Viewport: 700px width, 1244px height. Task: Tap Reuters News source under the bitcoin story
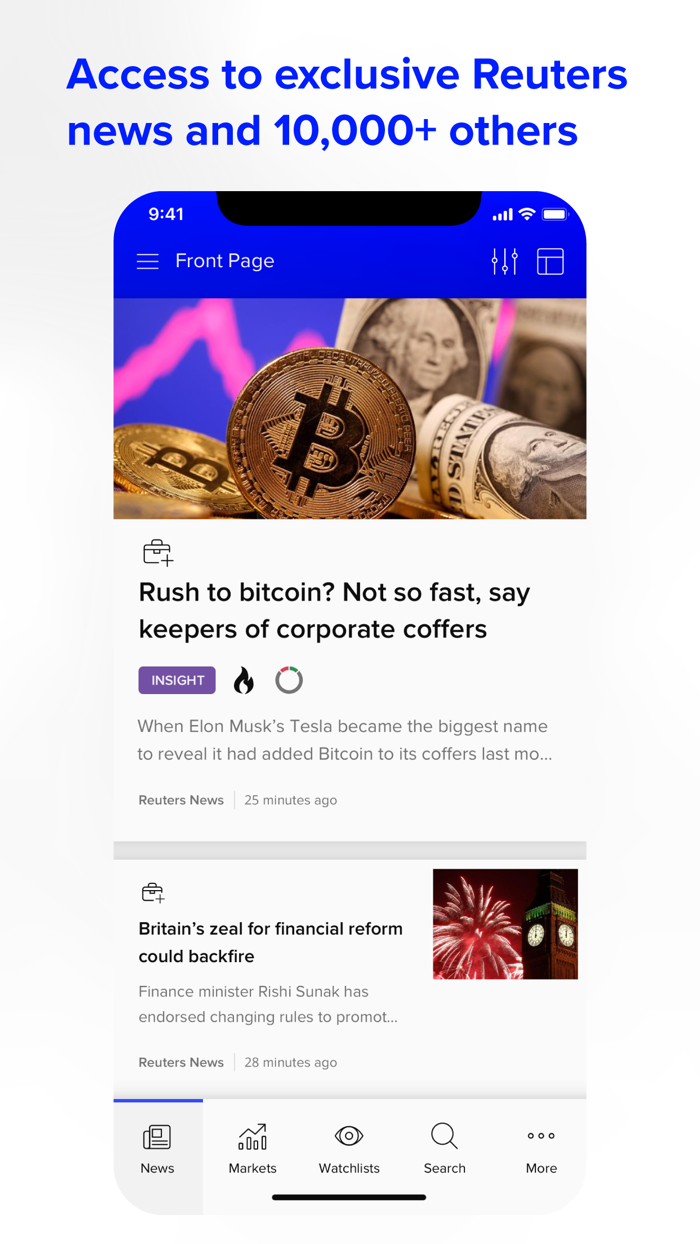coord(181,800)
